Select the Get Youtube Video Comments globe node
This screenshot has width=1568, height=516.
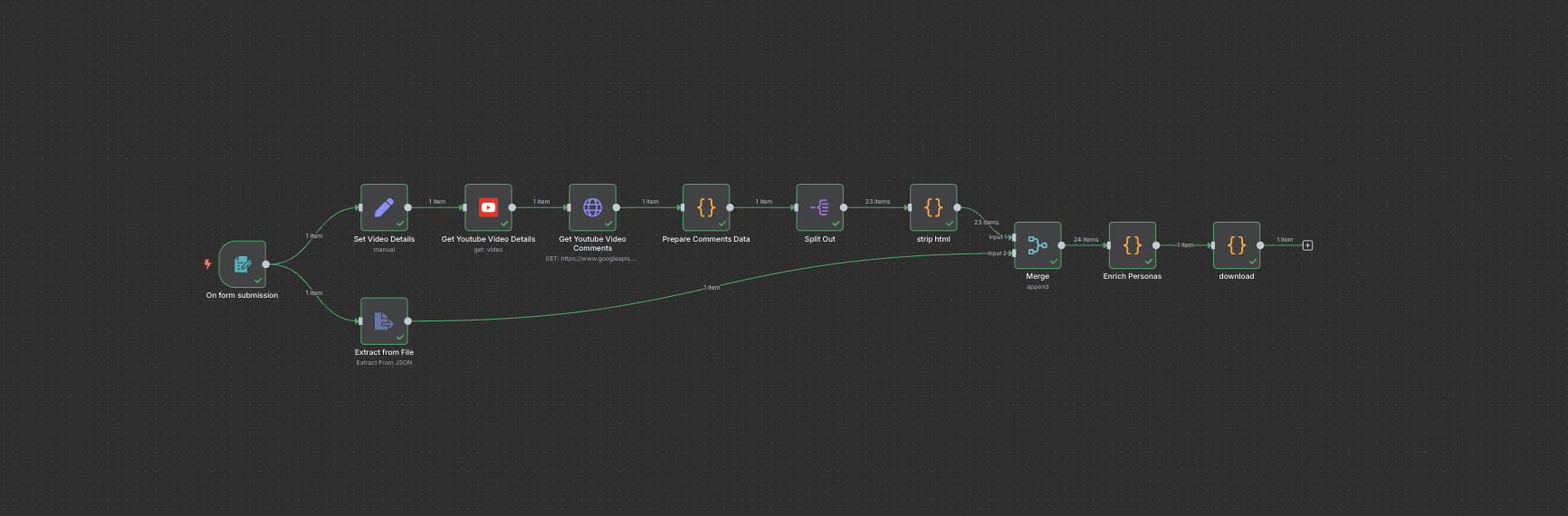[592, 207]
